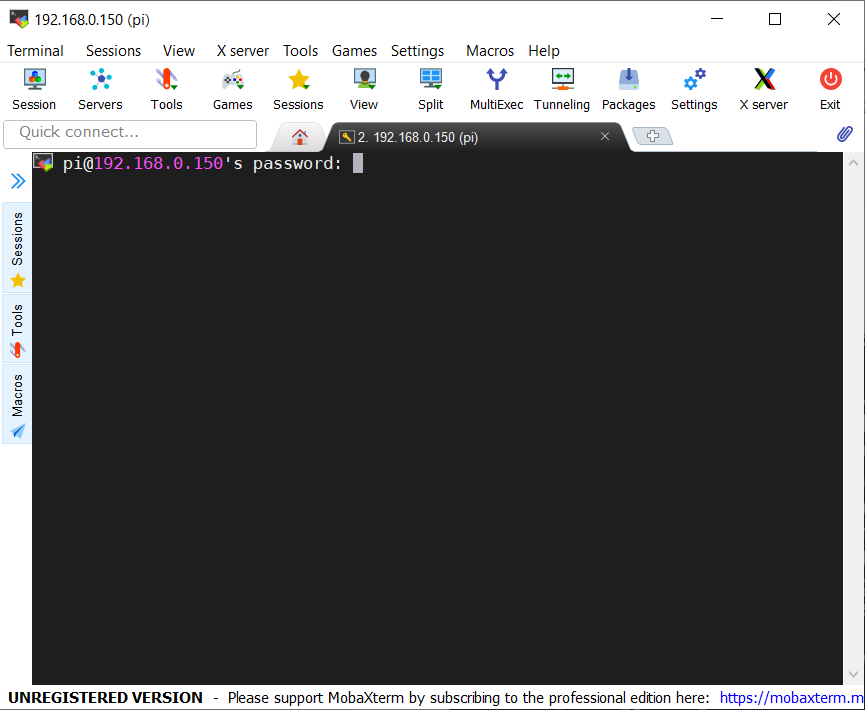The image size is (865, 710).
Task: Open the View menu
Action: point(179,51)
